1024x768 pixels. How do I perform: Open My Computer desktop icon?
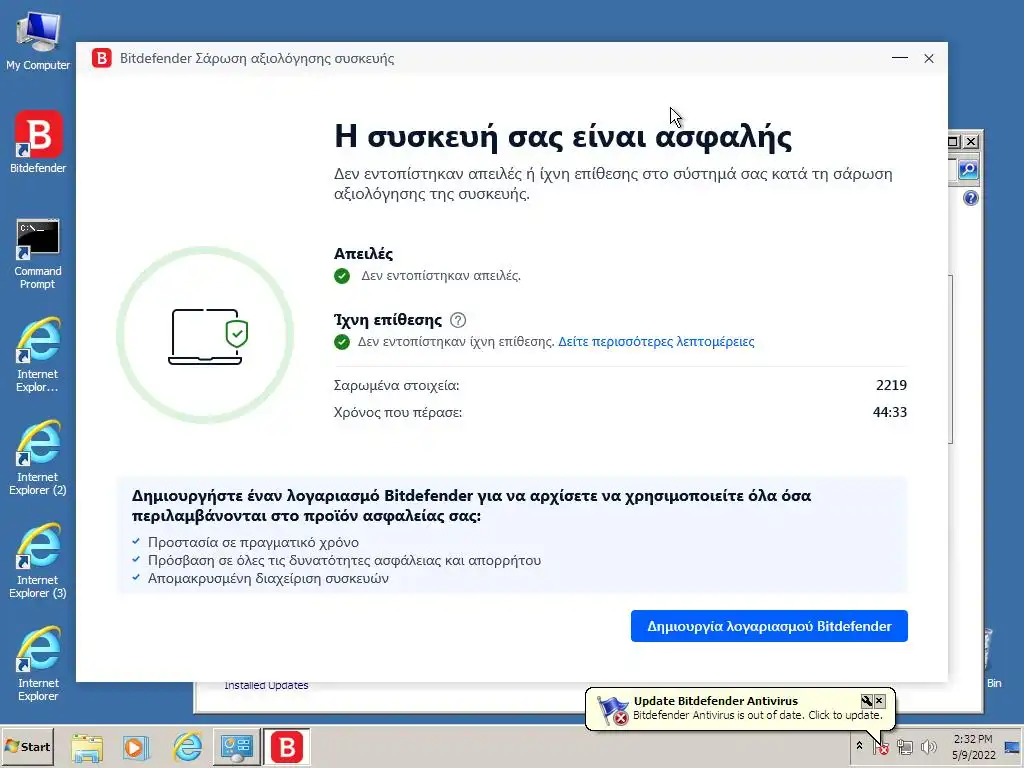coord(38,40)
